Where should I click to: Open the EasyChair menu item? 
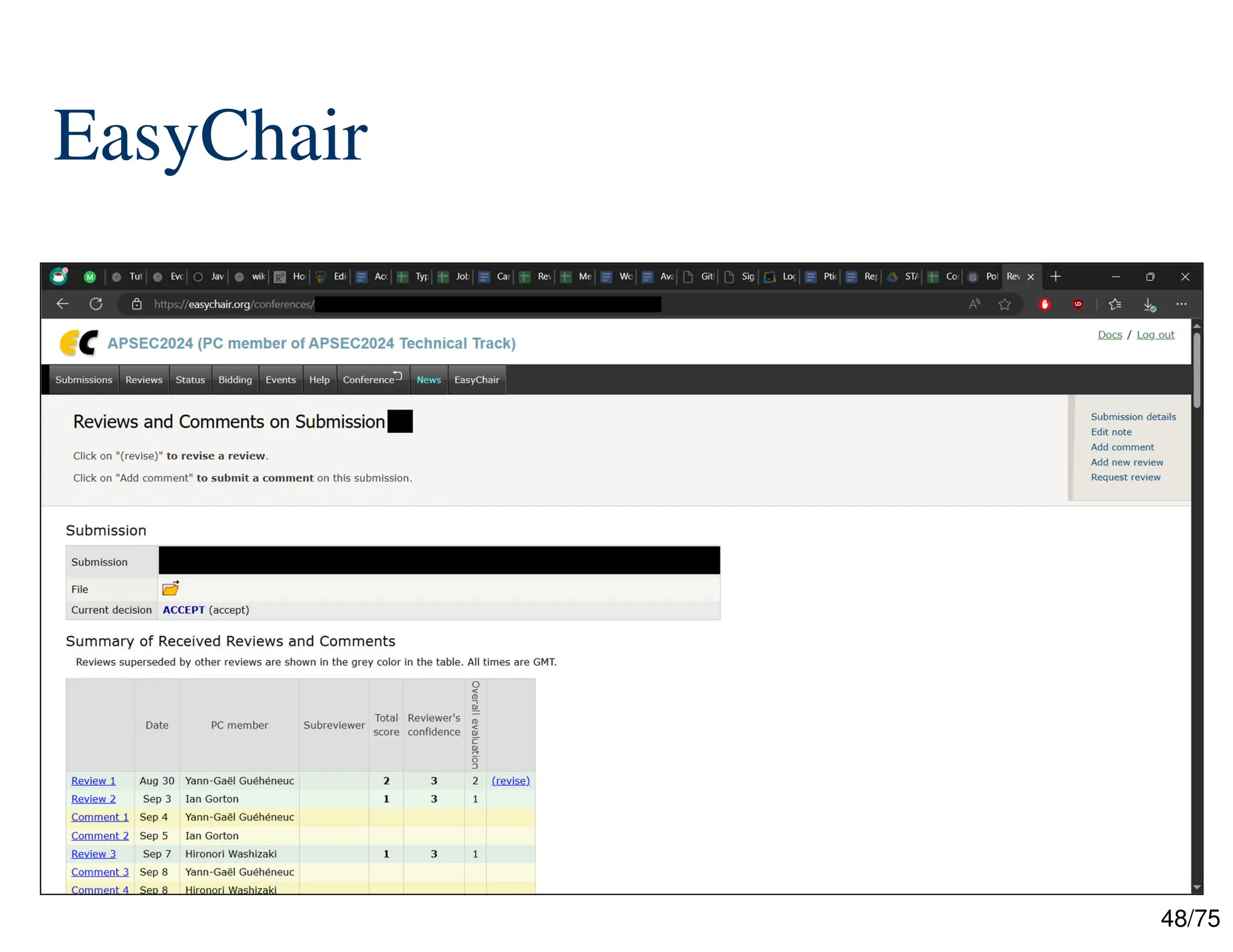477,380
